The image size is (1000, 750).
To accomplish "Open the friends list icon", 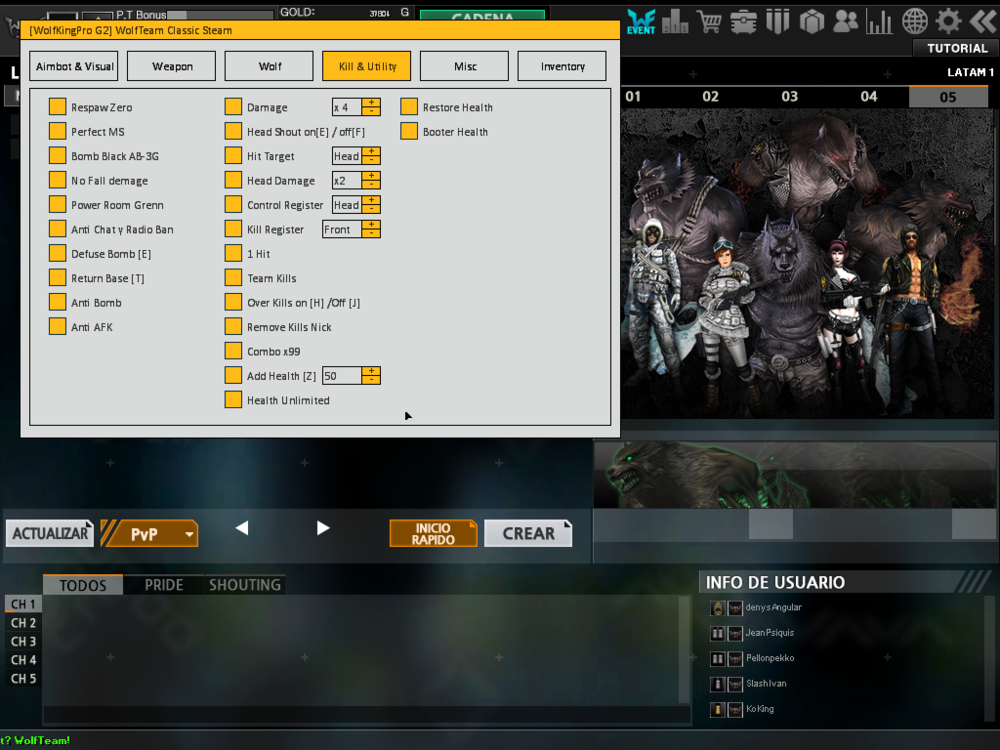I will [845, 21].
